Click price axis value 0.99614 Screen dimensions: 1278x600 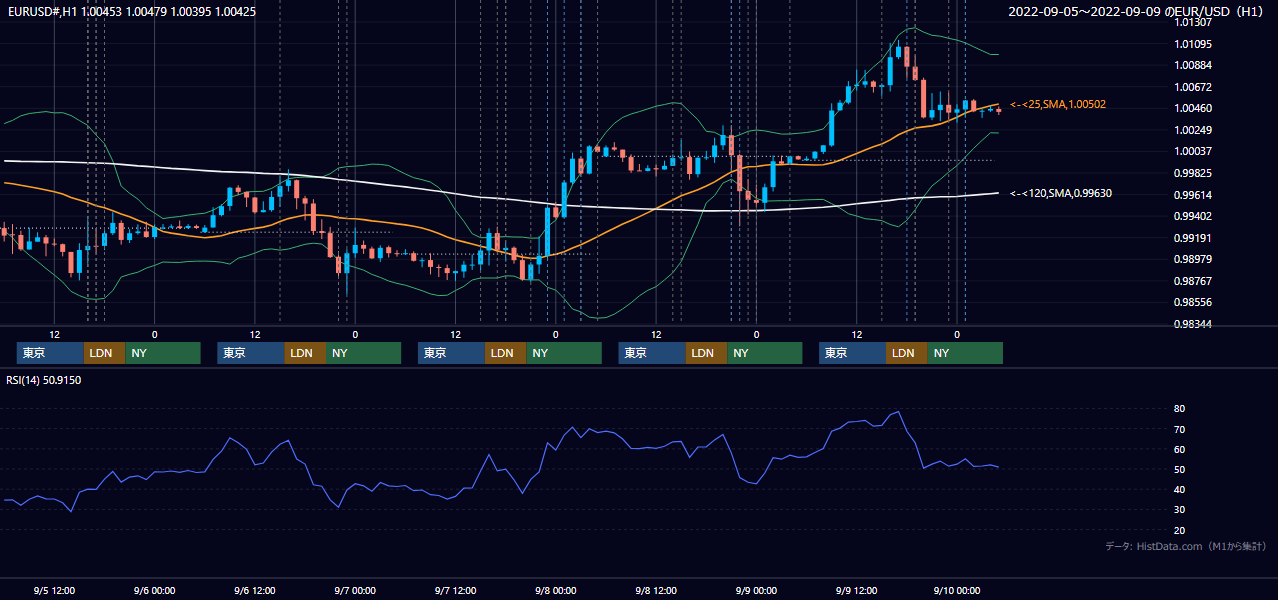(x=1193, y=195)
